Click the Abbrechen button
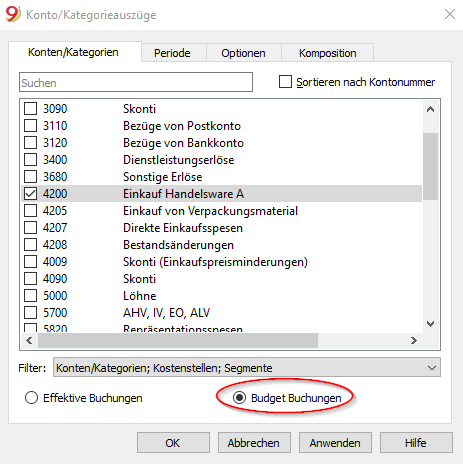The height and width of the screenshot is (464, 463). pos(254,443)
